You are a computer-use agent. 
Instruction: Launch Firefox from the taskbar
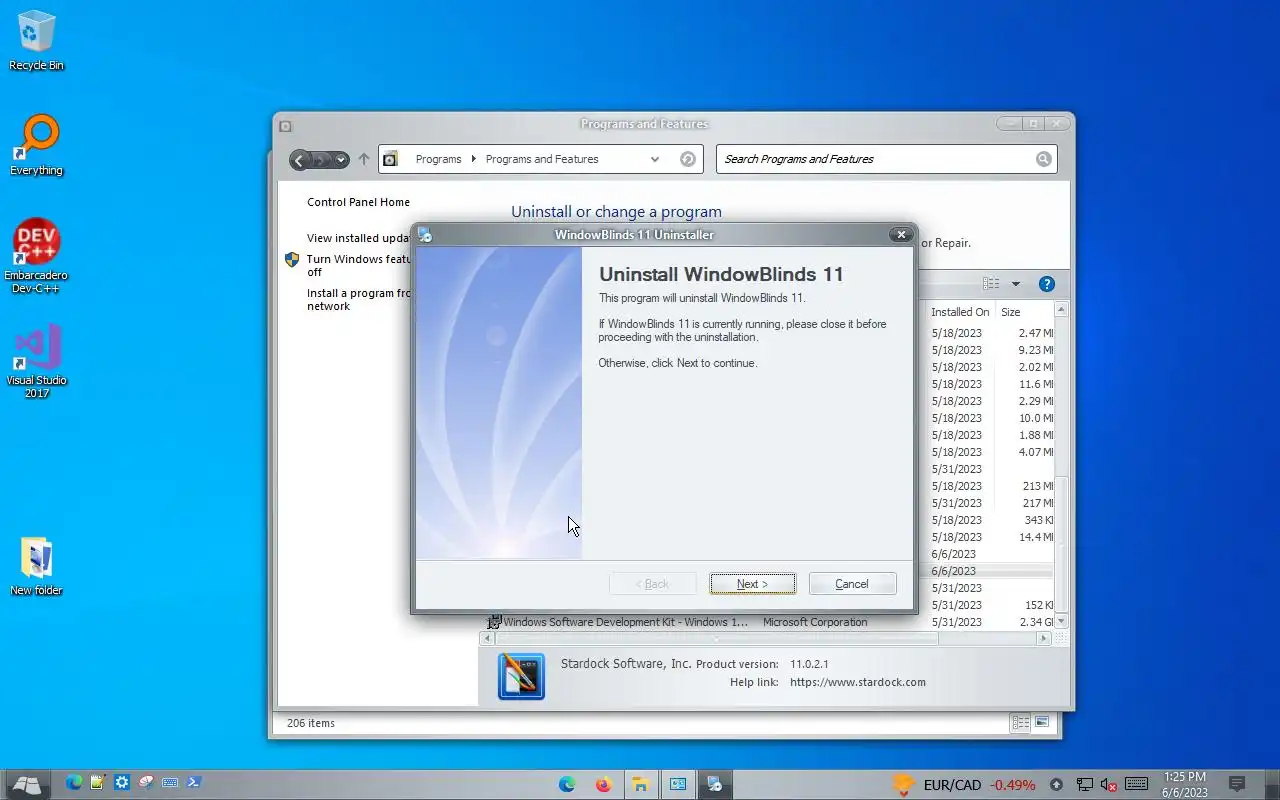pos(603,784)
